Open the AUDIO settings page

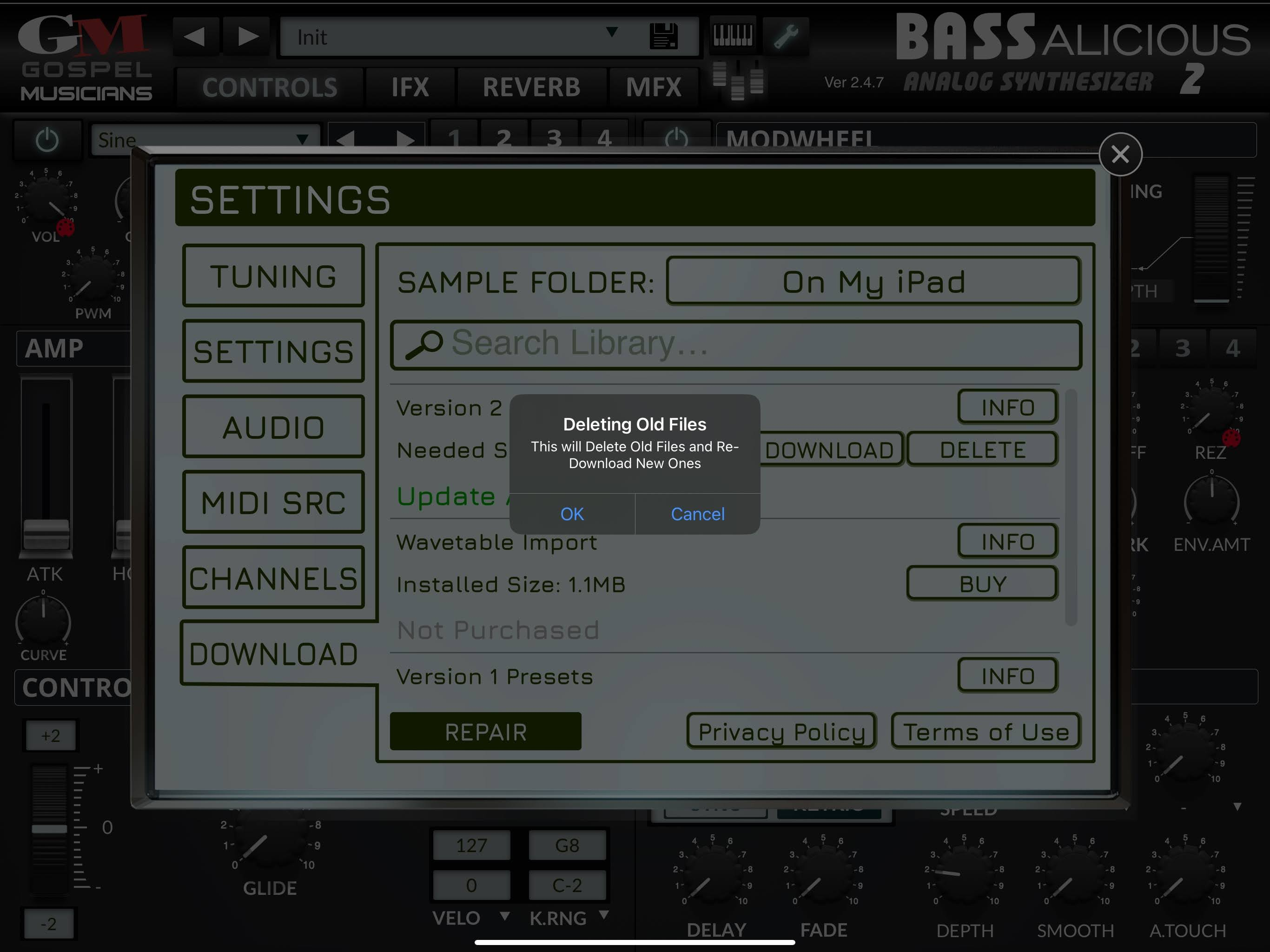pyautogui.click(x=273, y=427)
